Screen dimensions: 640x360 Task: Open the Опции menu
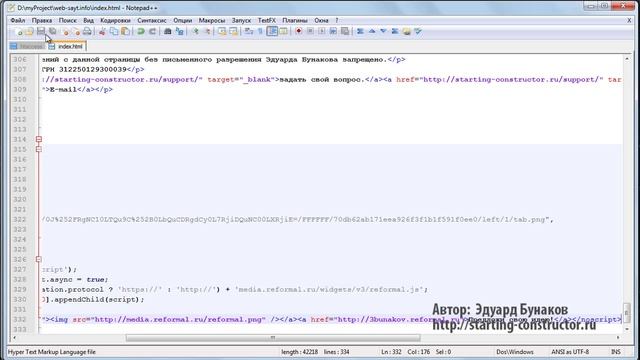click(x=182, y=20)
